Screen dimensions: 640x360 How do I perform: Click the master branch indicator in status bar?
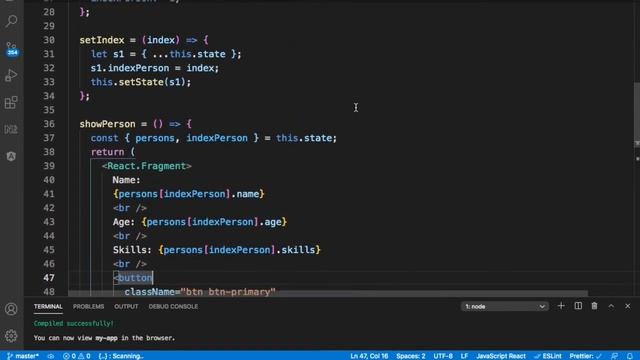point(23,356)
